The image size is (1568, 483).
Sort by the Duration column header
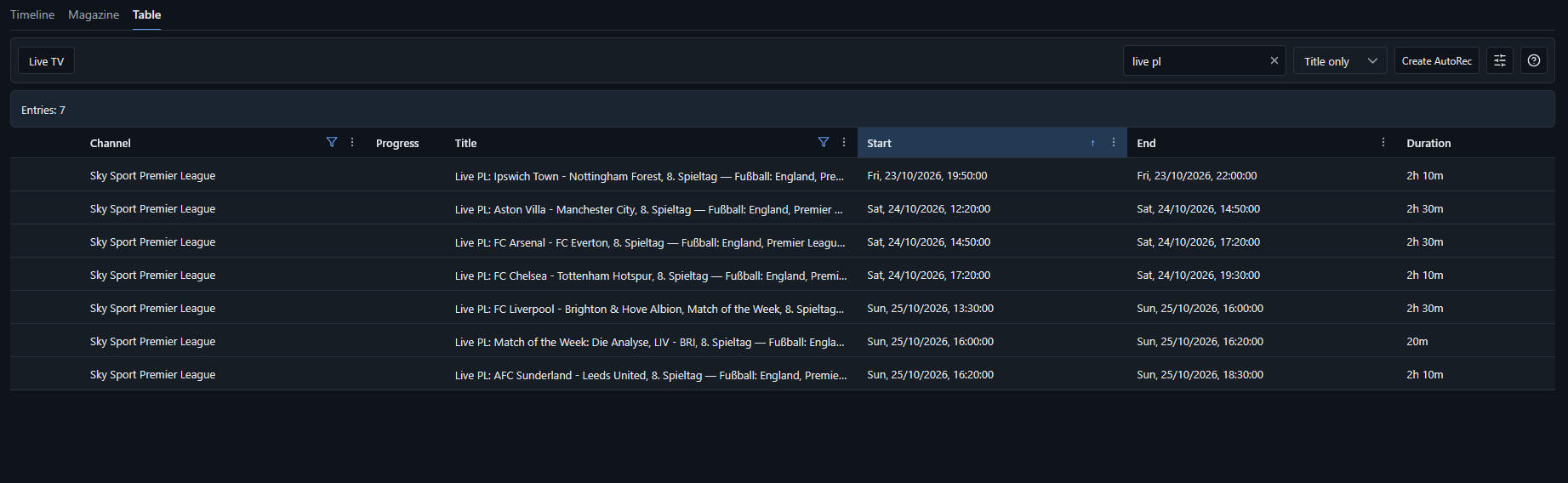1428,143
